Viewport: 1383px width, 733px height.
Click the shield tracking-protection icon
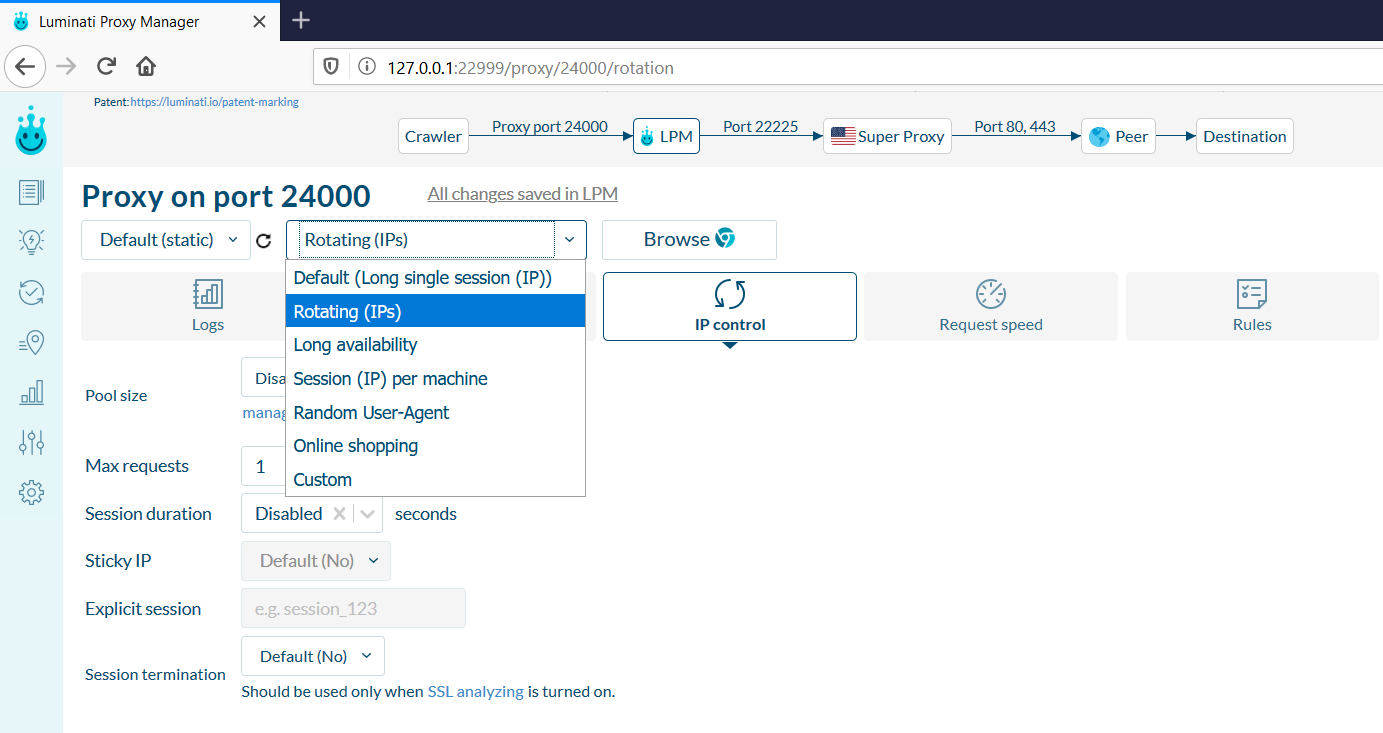(331, 67)
